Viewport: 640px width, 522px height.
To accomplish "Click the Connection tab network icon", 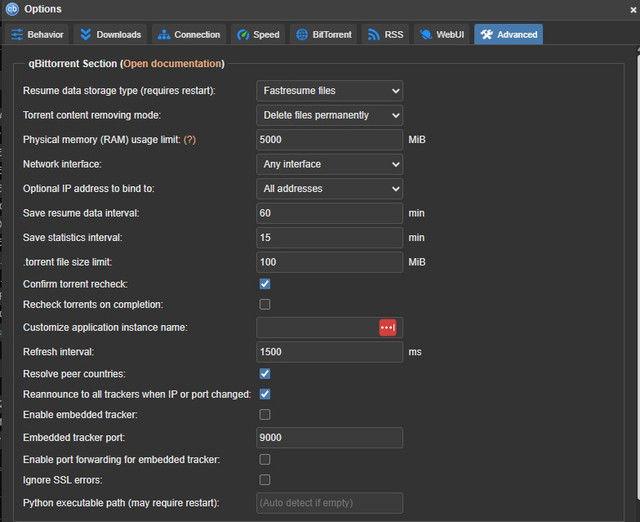I will [164, 35].
